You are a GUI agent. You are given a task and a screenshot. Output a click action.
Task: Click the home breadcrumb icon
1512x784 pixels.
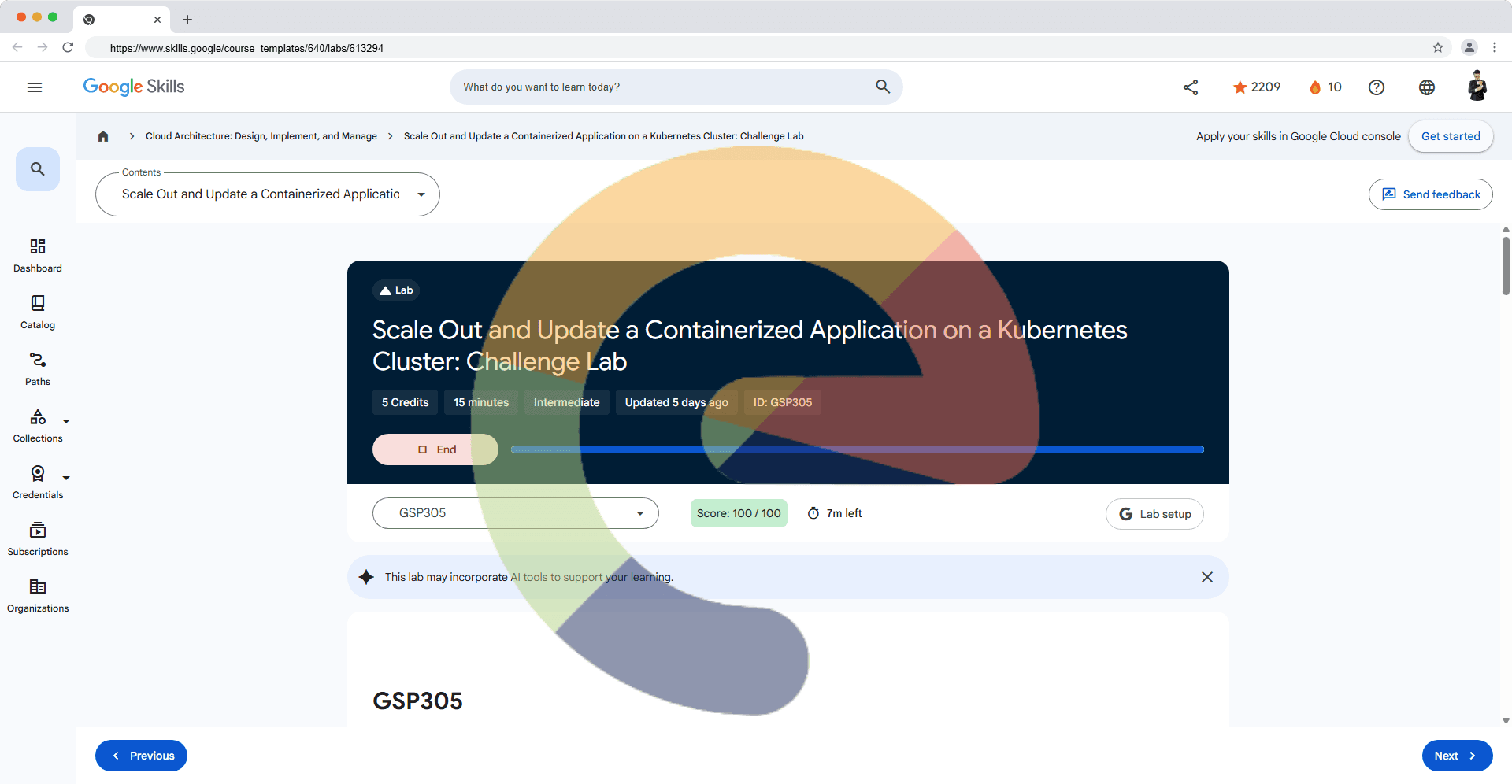pyautogui.click(x=103, y=136)
